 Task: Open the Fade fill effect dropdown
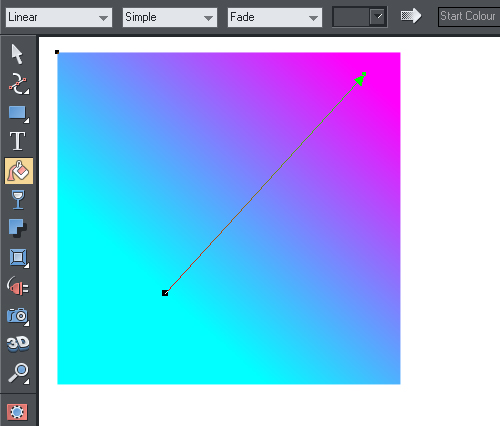pyautogui.click(x=275, y=17)
